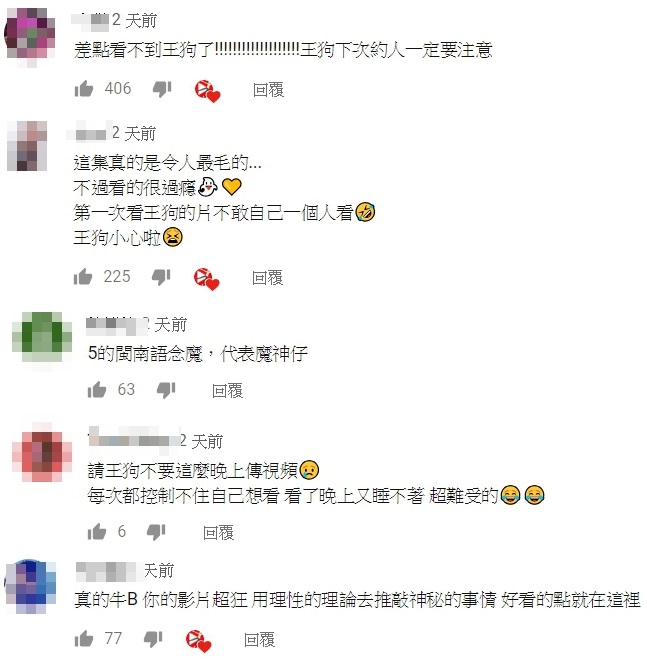This screenshot has height=667, width=647.
Task: Like the comment with 225 likes
Action: [x=83, y=277]
